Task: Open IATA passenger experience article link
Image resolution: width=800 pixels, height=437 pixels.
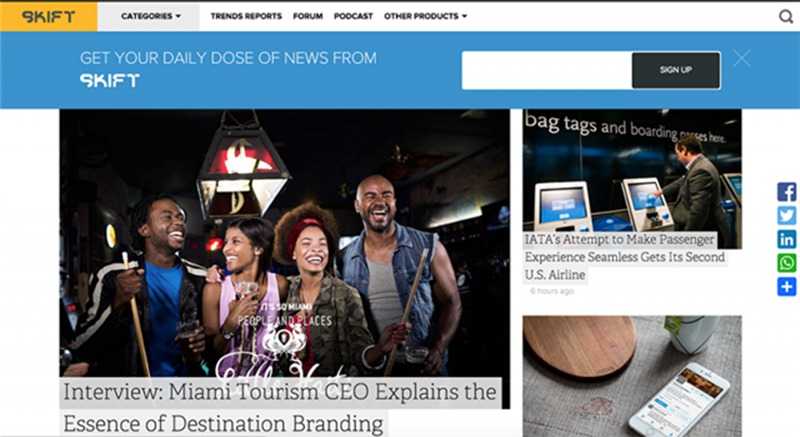Action: point(624,257)
